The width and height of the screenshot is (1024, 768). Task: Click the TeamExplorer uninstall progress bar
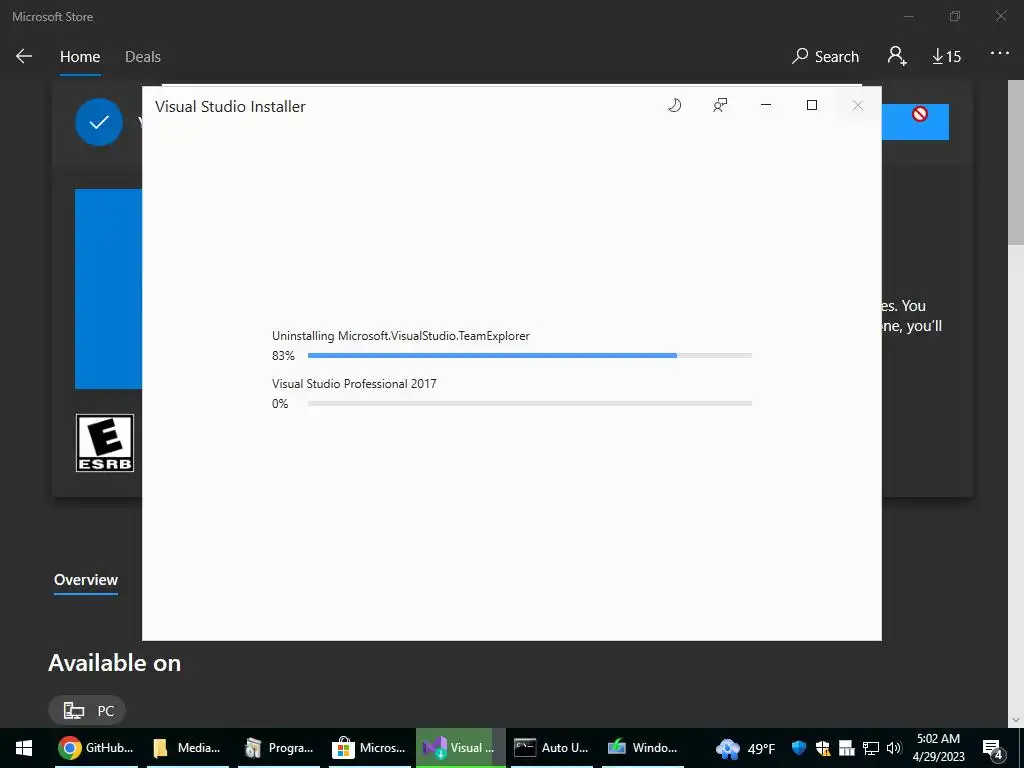530,355
